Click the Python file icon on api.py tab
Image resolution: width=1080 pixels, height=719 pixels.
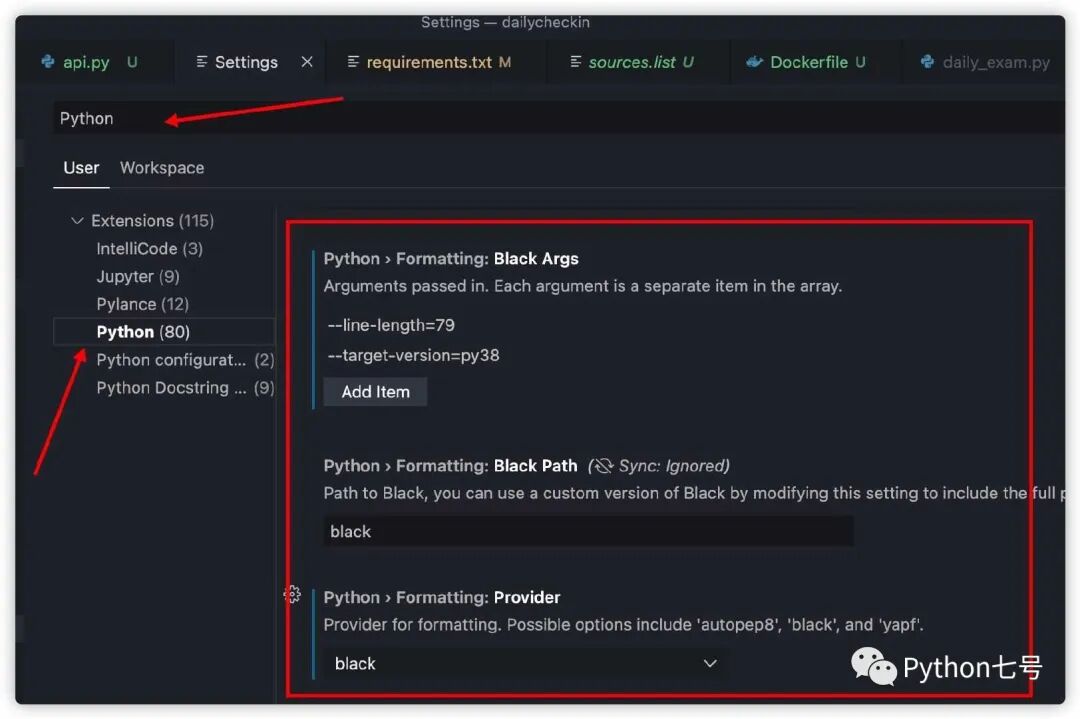click(48, 62)
